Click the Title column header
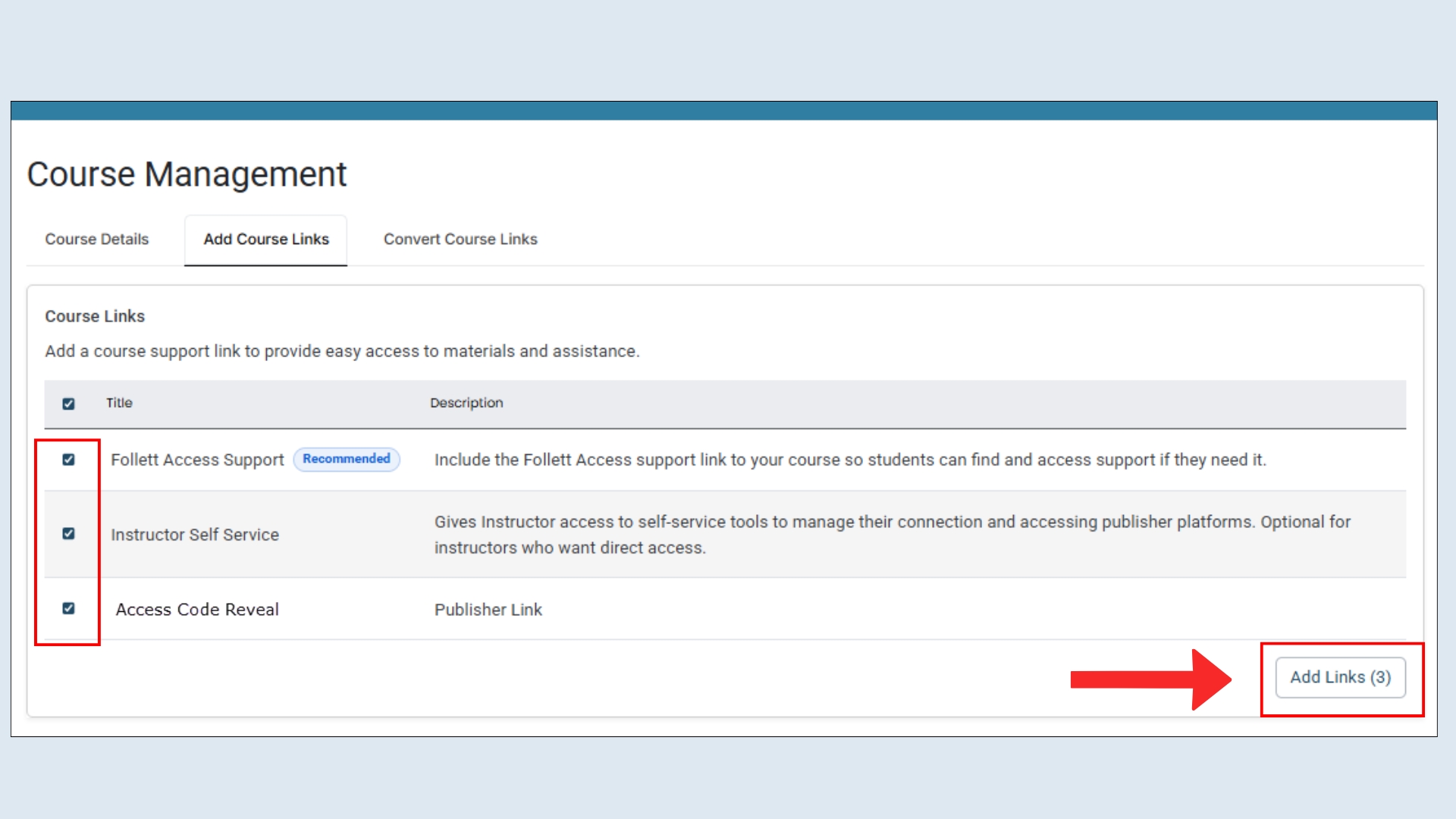The image size is (1456, 819). 119,403
